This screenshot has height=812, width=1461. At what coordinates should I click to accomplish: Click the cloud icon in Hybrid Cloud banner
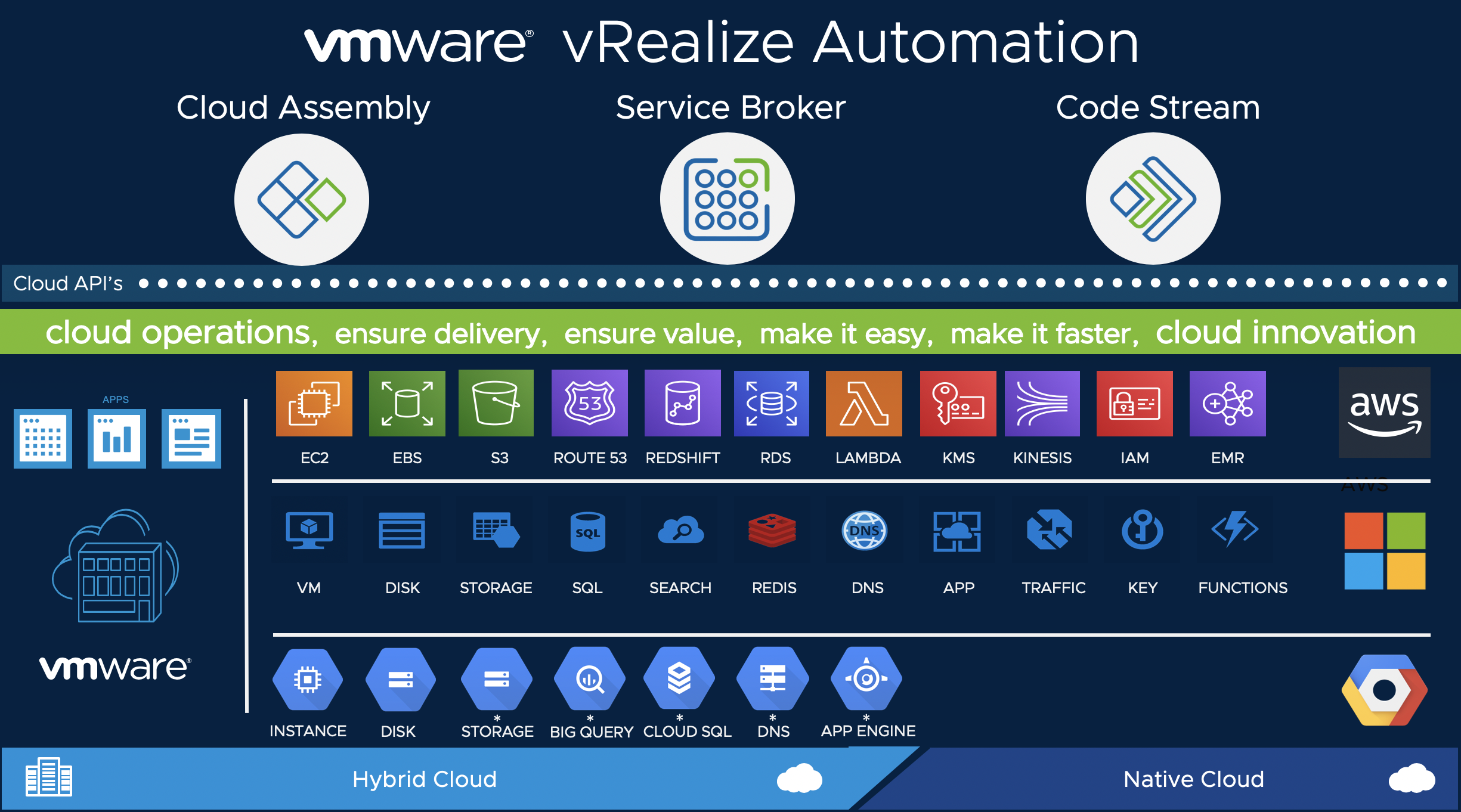pyautogui.click(x=800, y=777)
